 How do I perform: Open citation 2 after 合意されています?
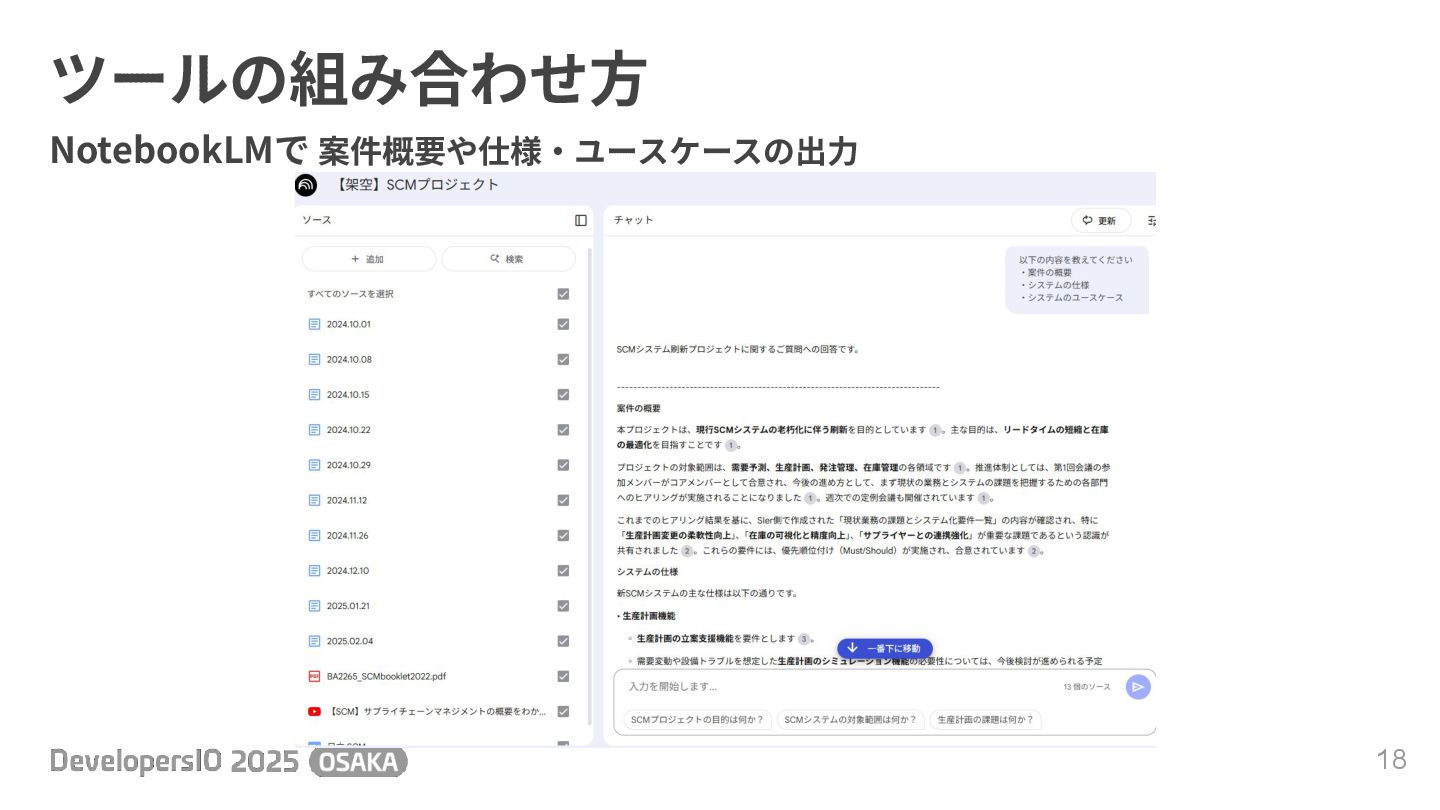pos(1034,551)
